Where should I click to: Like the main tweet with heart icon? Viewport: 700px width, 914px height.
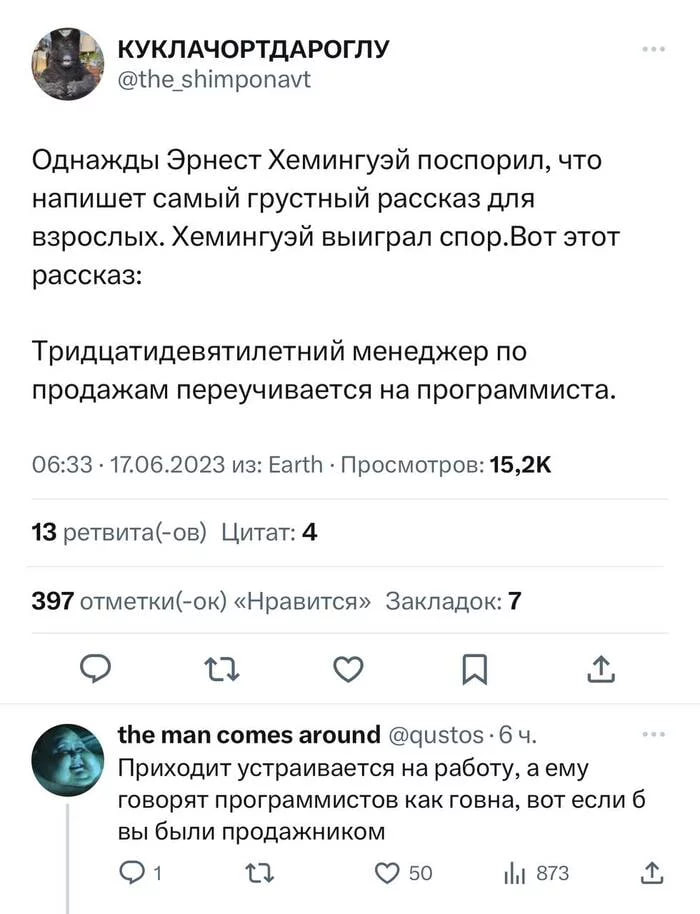coord(349,669)
